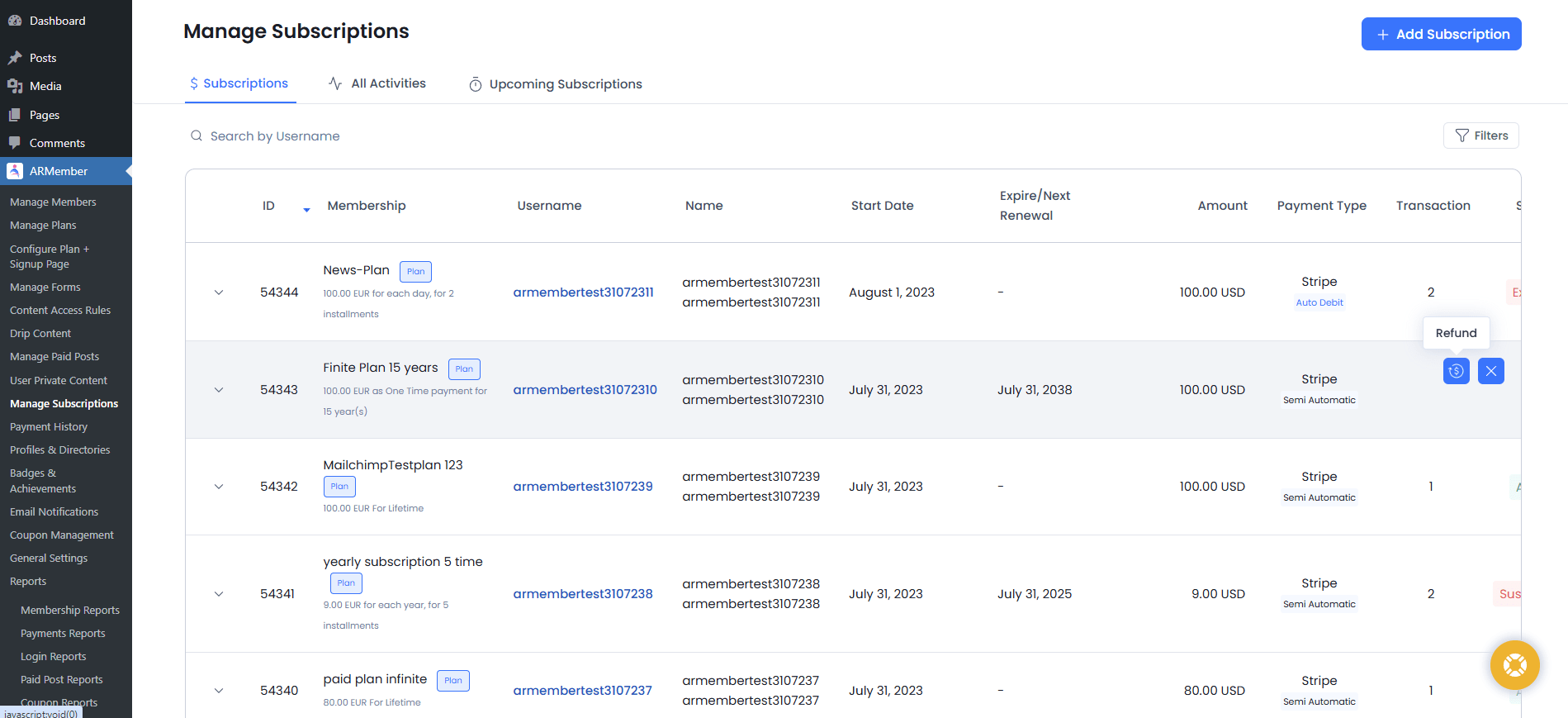Click the Add Subscription button

point(1441,34)
